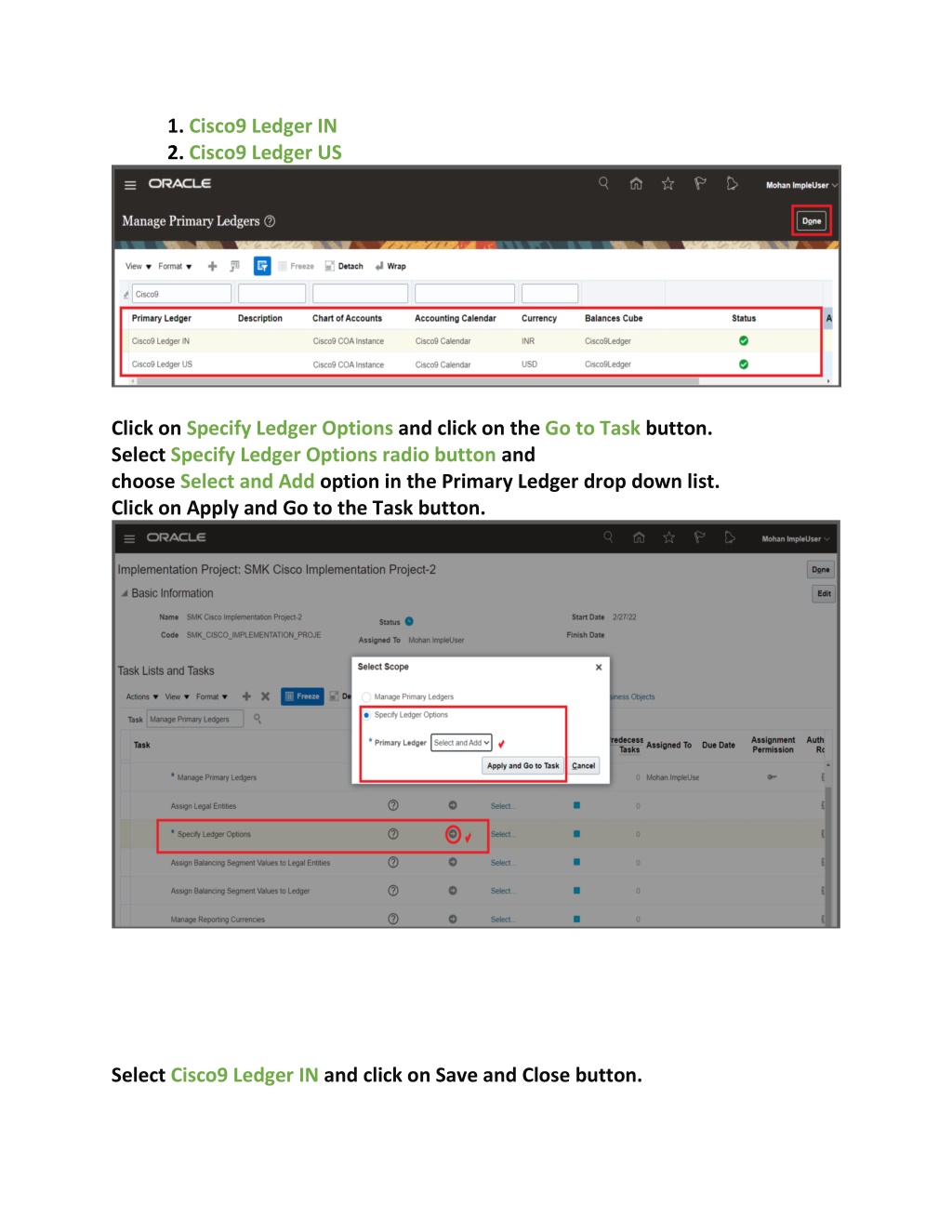Open Actions menu in Task Lists toolbar
Screen dimensions: 952x1232
142,696
